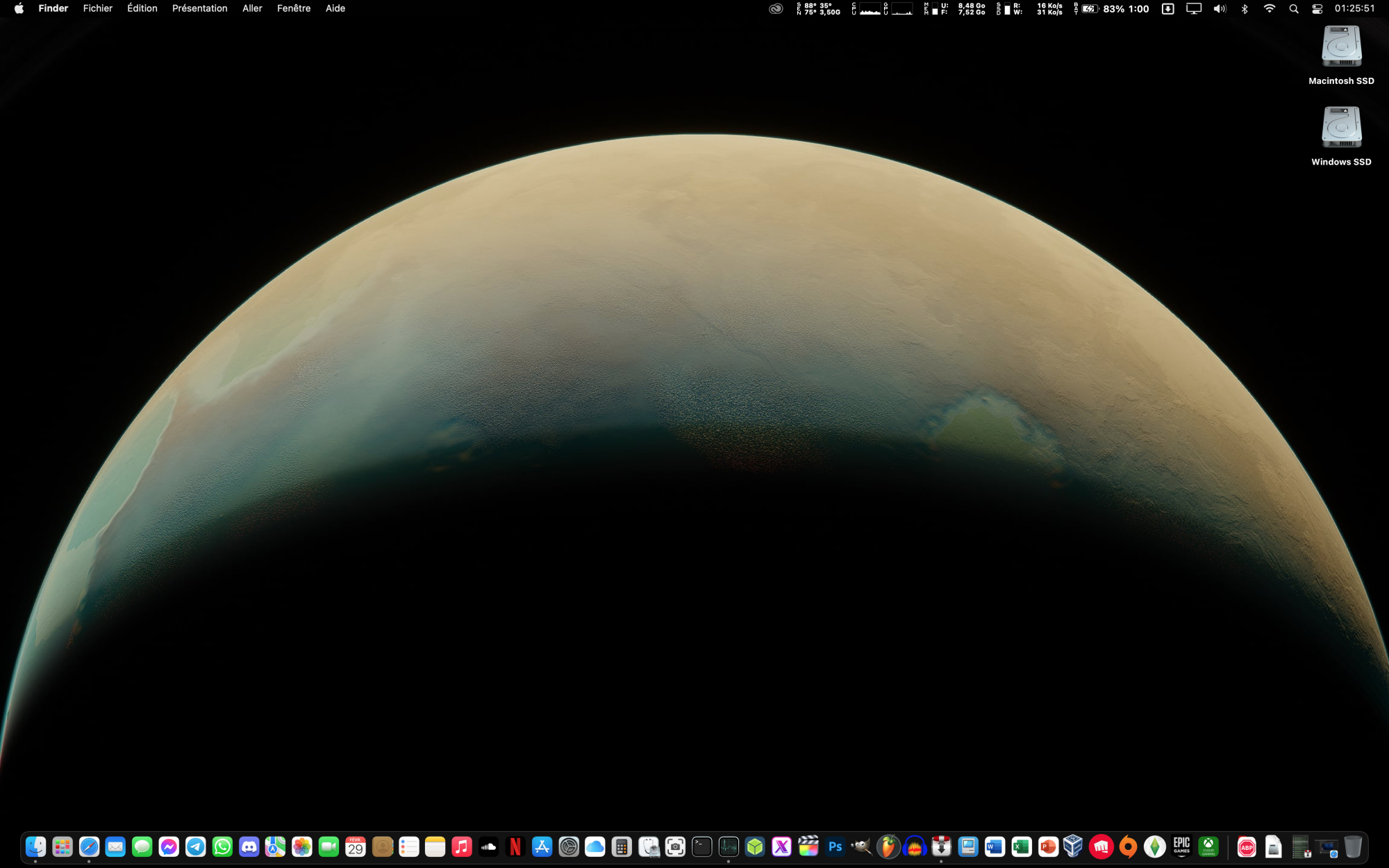Open the GPU graph status item
This screenshot has width=1389, height=868.
899,8
